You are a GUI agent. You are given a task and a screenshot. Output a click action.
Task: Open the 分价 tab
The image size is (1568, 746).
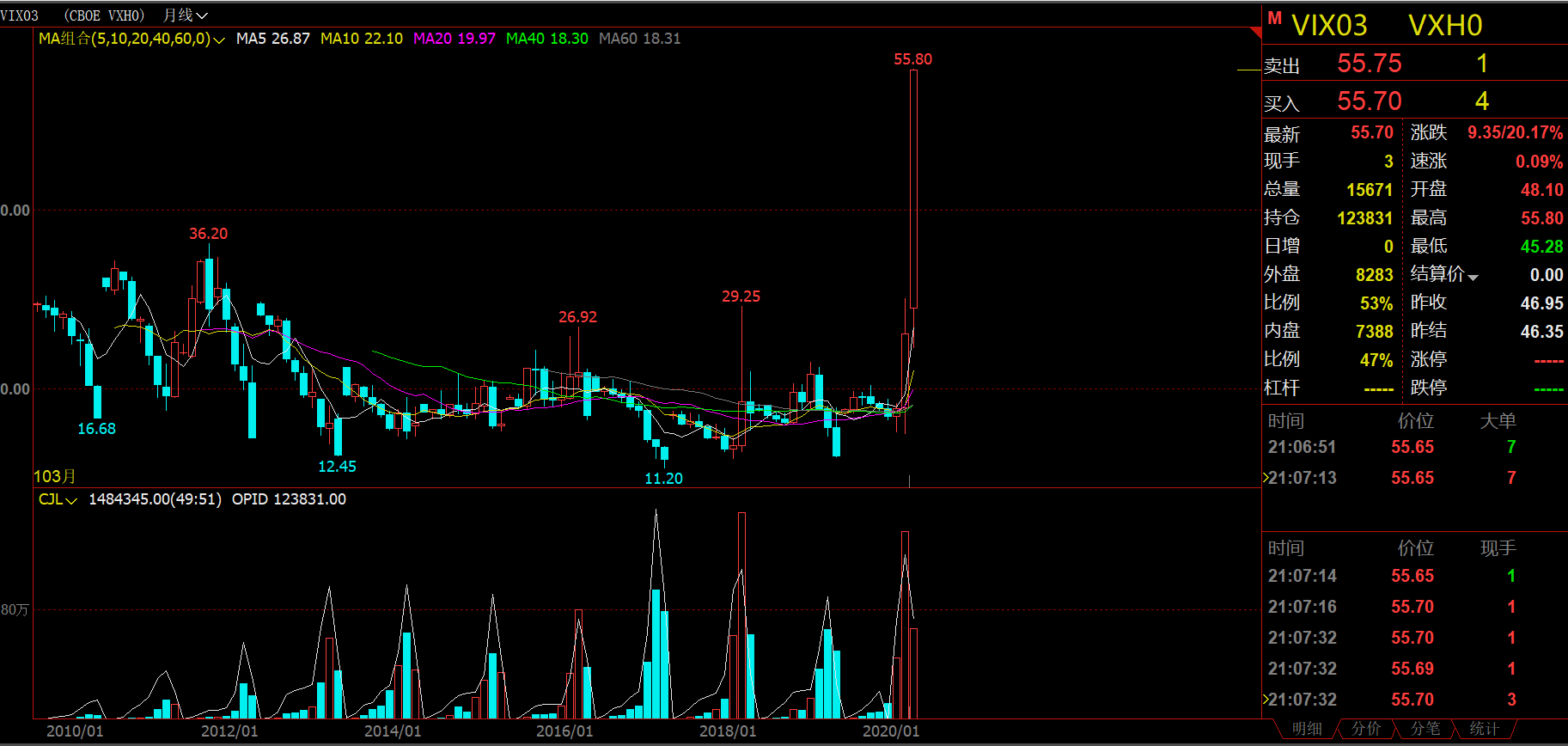(x=1366, y=729)
